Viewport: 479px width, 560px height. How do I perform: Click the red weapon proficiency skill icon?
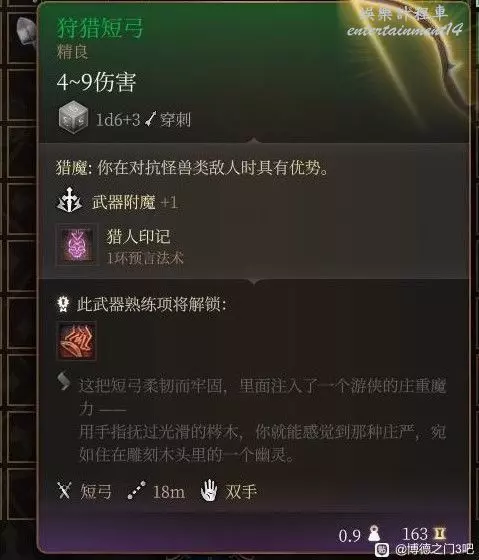point(76,341)
